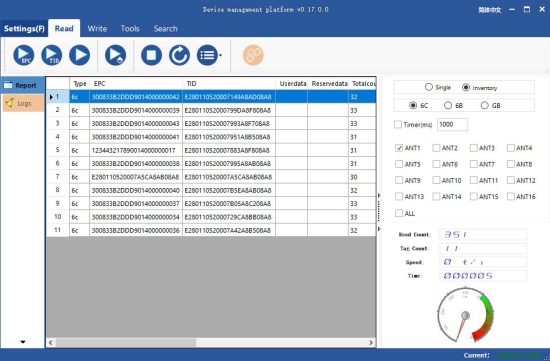The width and height of the screenshot is (550, 361).
Task: Click the timed play icon with clock
Action: 115,55
